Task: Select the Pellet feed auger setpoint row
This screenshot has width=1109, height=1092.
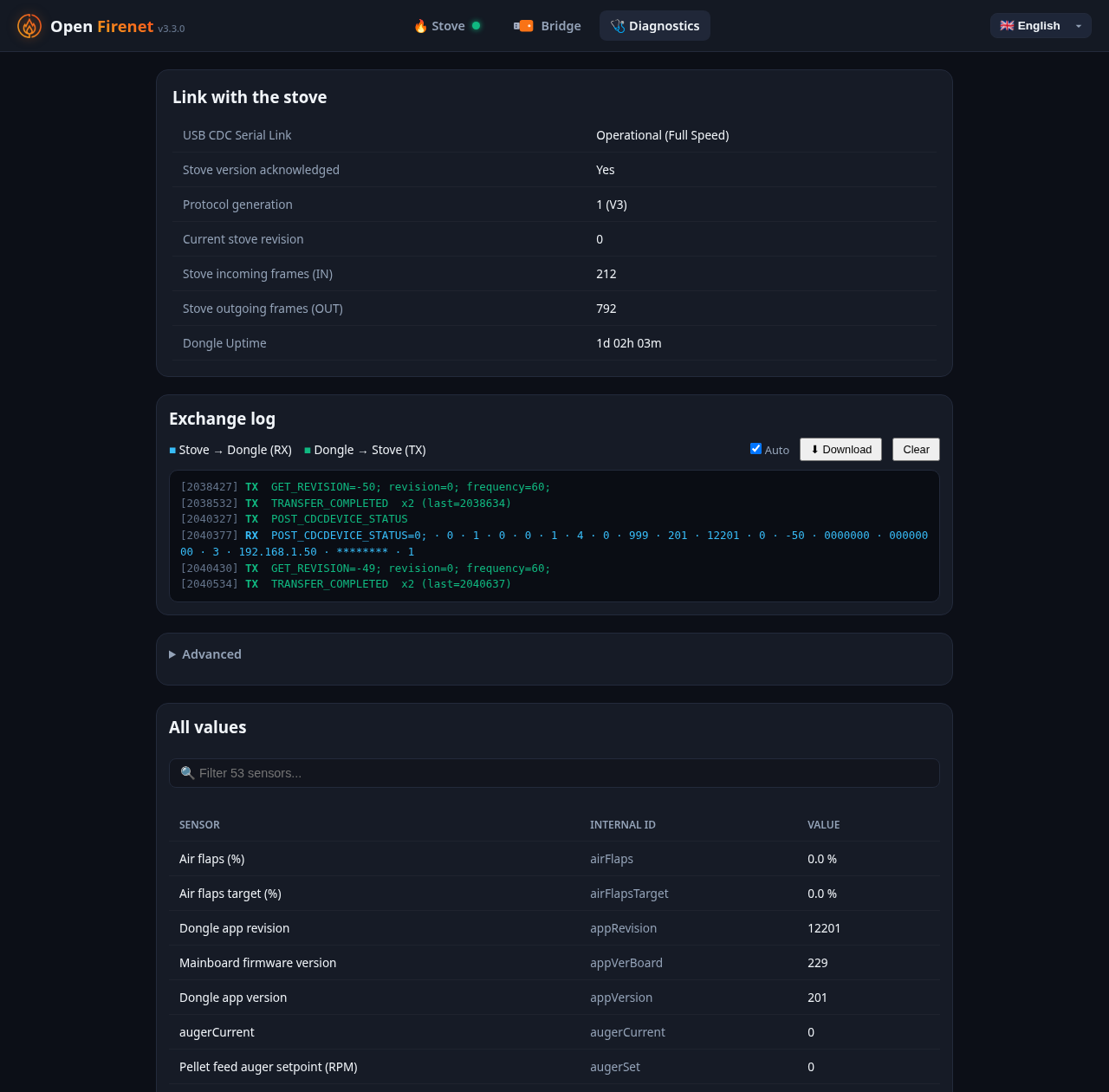Action: [554, 1067]
